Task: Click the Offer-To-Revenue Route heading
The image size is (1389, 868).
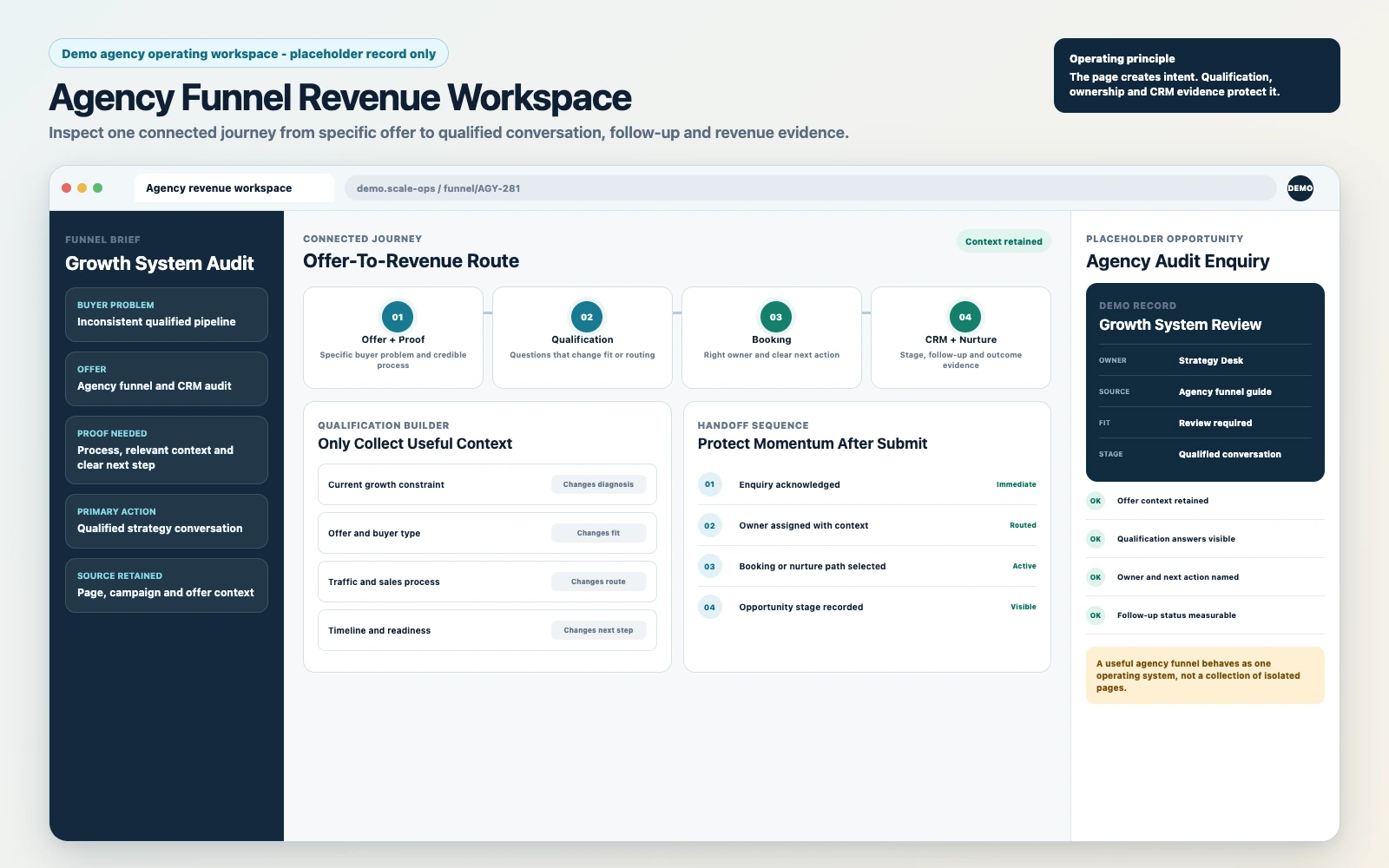Action: coord(411,261)
